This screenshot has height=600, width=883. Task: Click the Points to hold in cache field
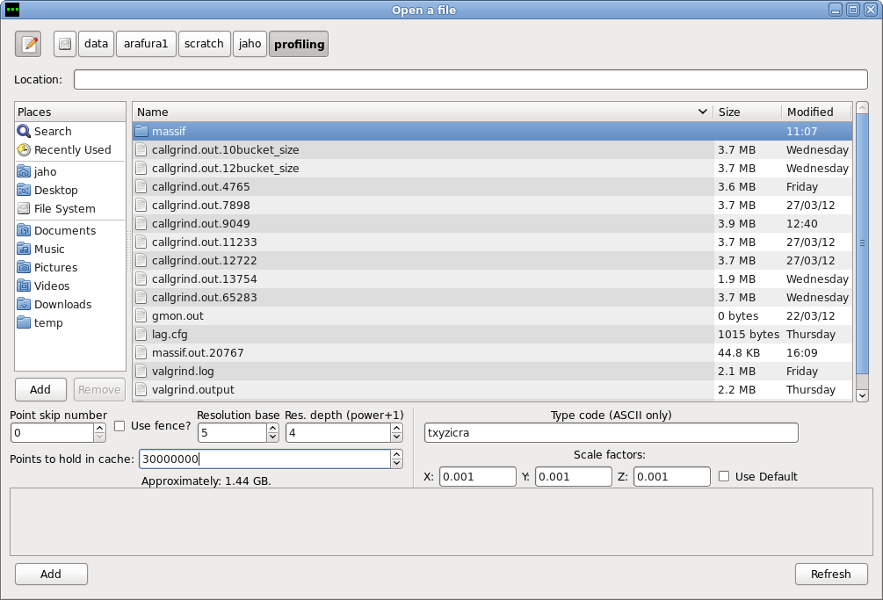tap(265, 459)
